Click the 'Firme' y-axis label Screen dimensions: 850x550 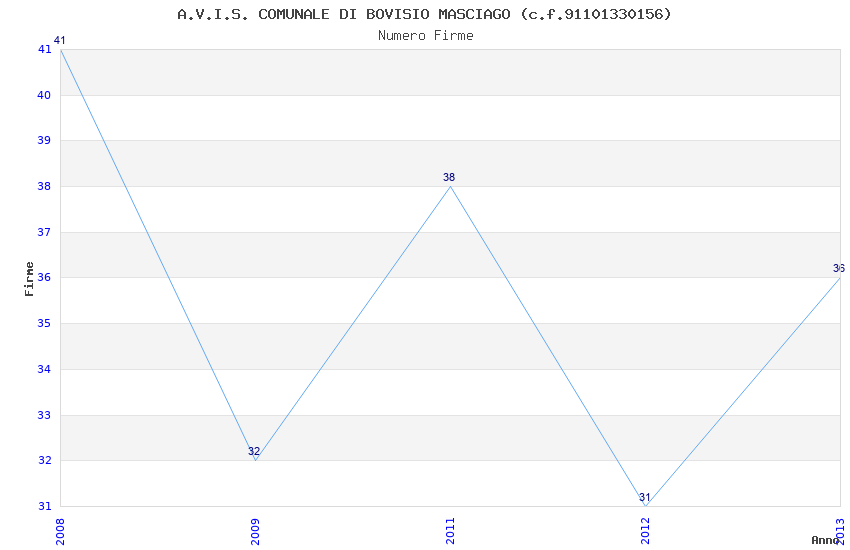(x=29, y=279)
